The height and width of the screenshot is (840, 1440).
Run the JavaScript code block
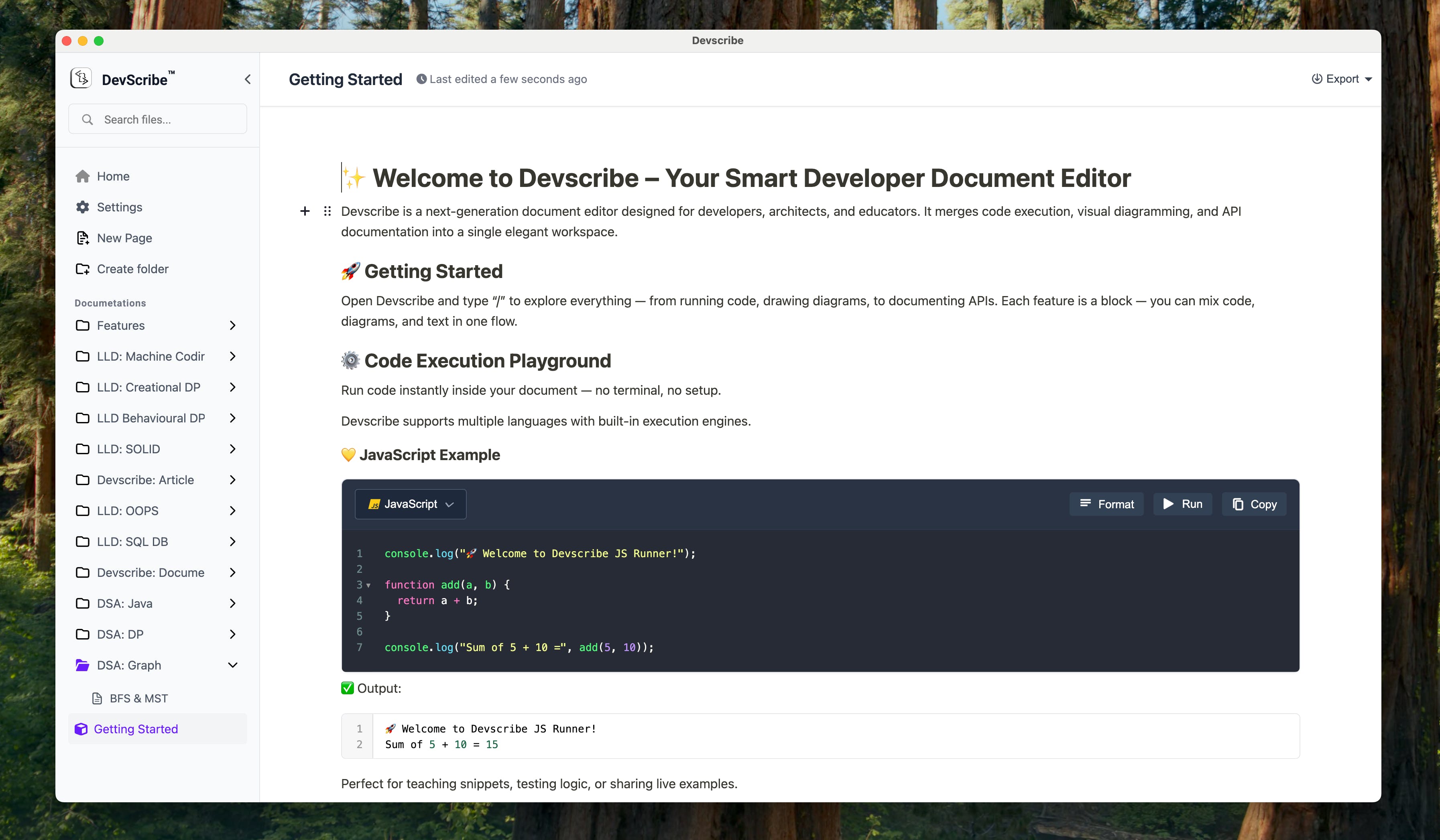1182,504
